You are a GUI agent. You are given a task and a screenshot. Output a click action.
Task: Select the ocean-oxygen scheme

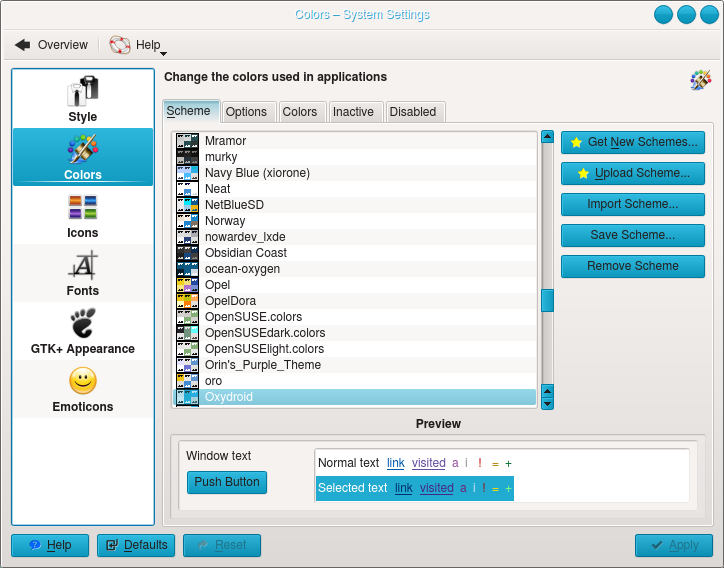click(355, 269)
